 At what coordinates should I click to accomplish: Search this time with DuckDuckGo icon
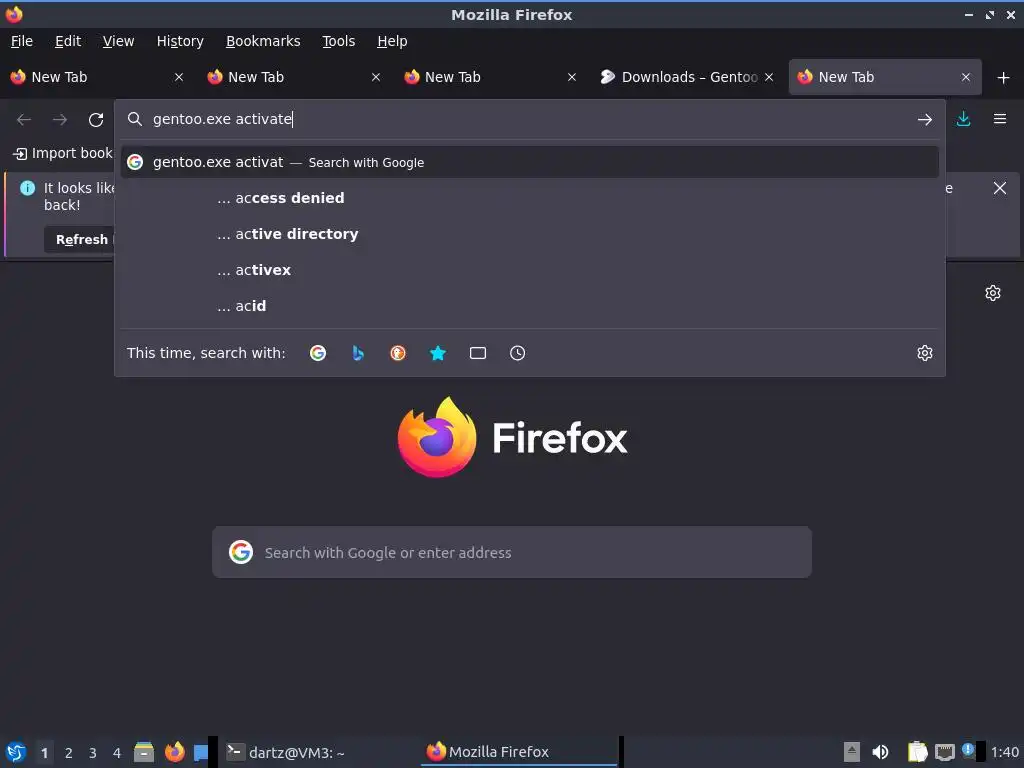[398, 353]
